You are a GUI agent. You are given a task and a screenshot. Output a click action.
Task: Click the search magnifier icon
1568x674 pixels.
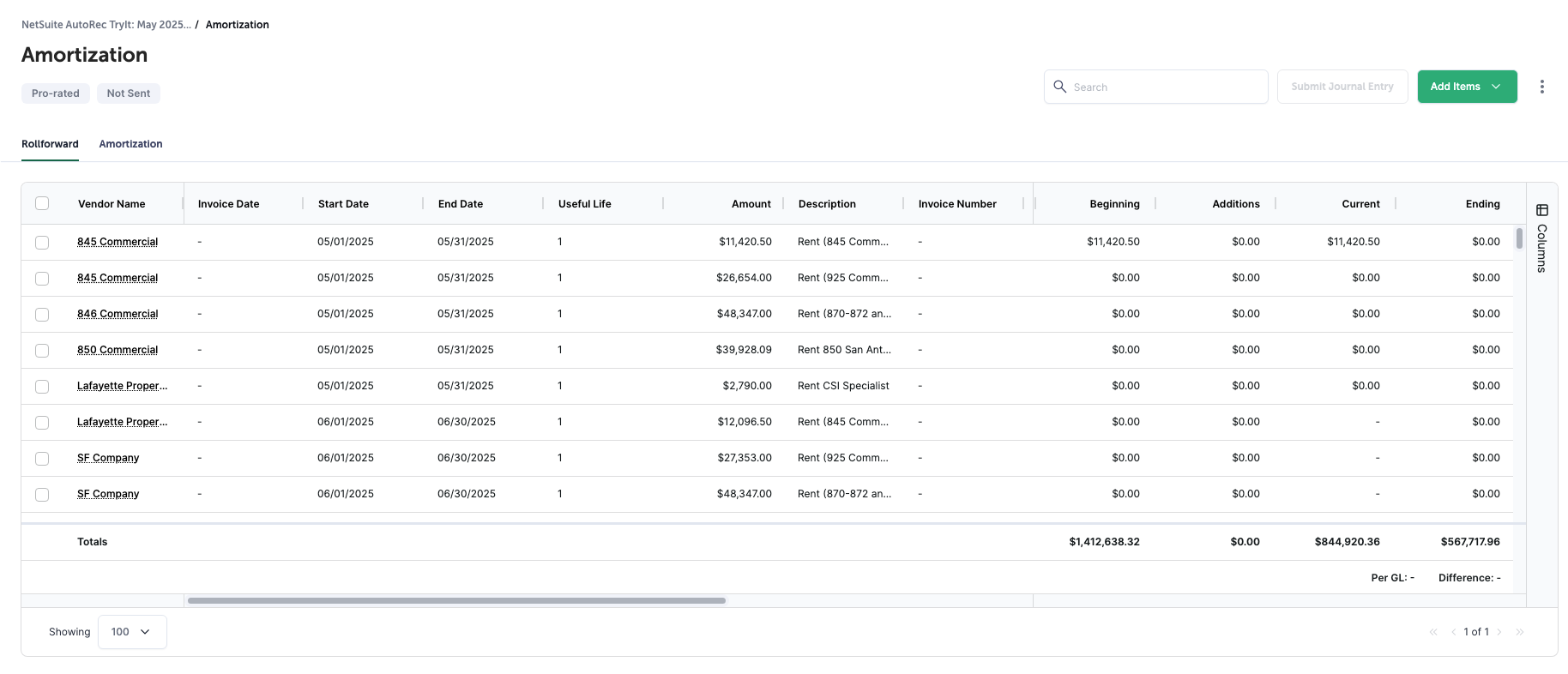[x=1059, y=87]
